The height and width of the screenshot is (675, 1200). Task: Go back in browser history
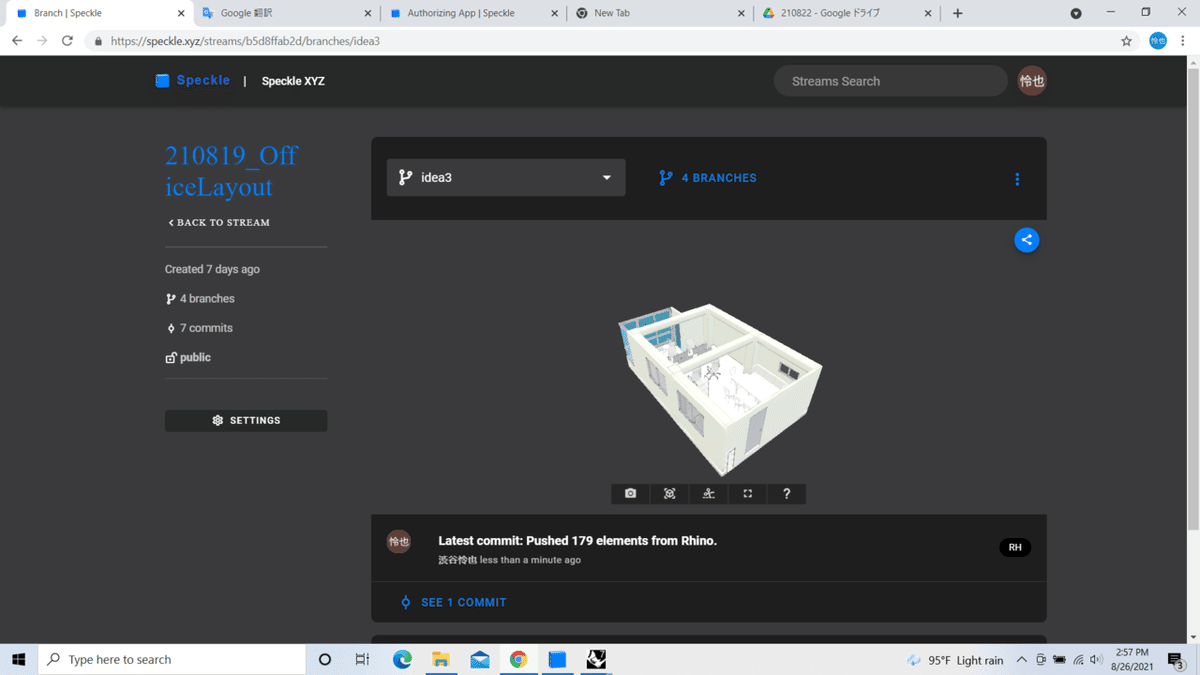pyautogui.click(x=17, y=41)
